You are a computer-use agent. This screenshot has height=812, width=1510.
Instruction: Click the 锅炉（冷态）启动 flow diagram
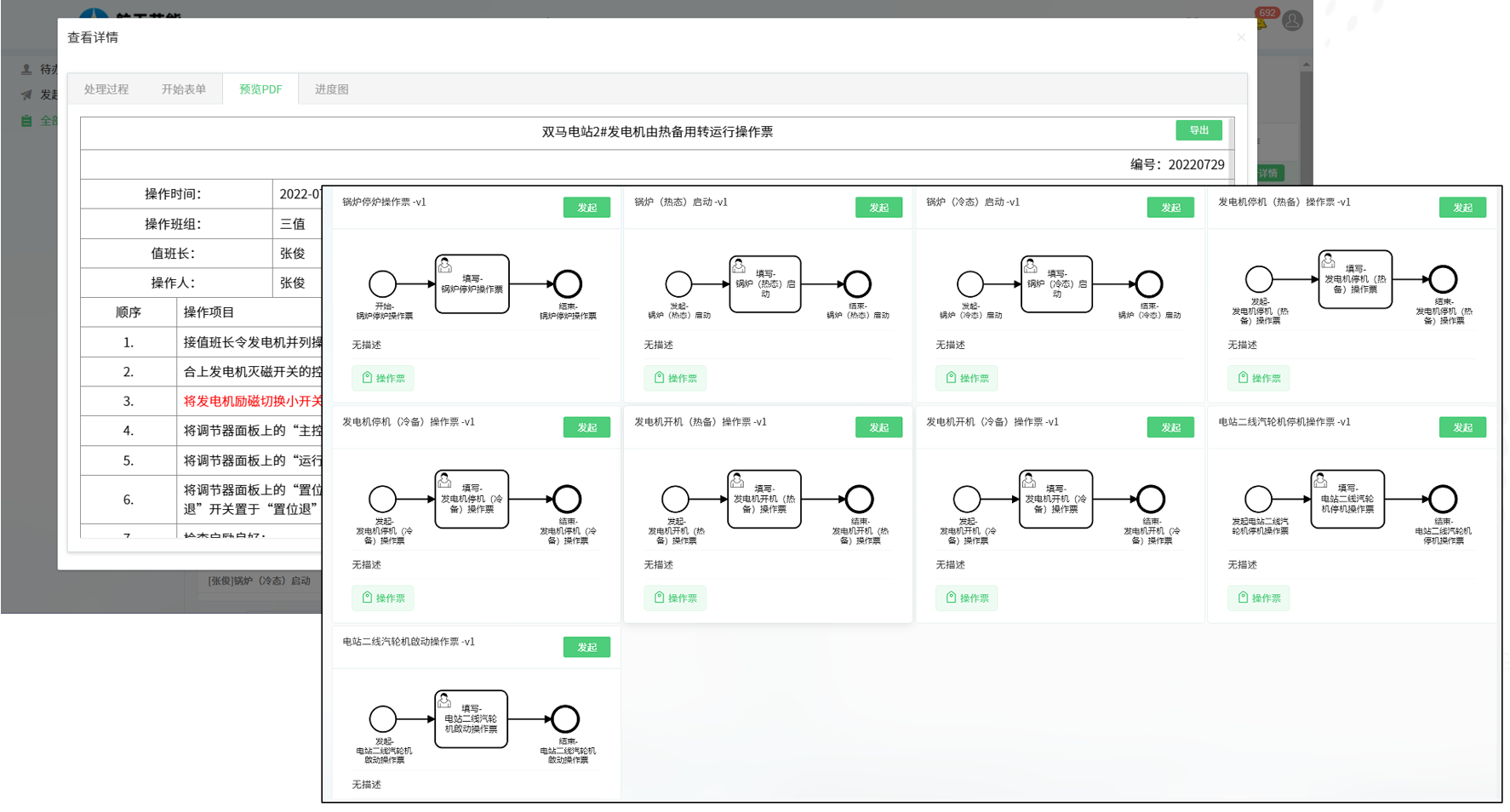[x=1058, y=287]
